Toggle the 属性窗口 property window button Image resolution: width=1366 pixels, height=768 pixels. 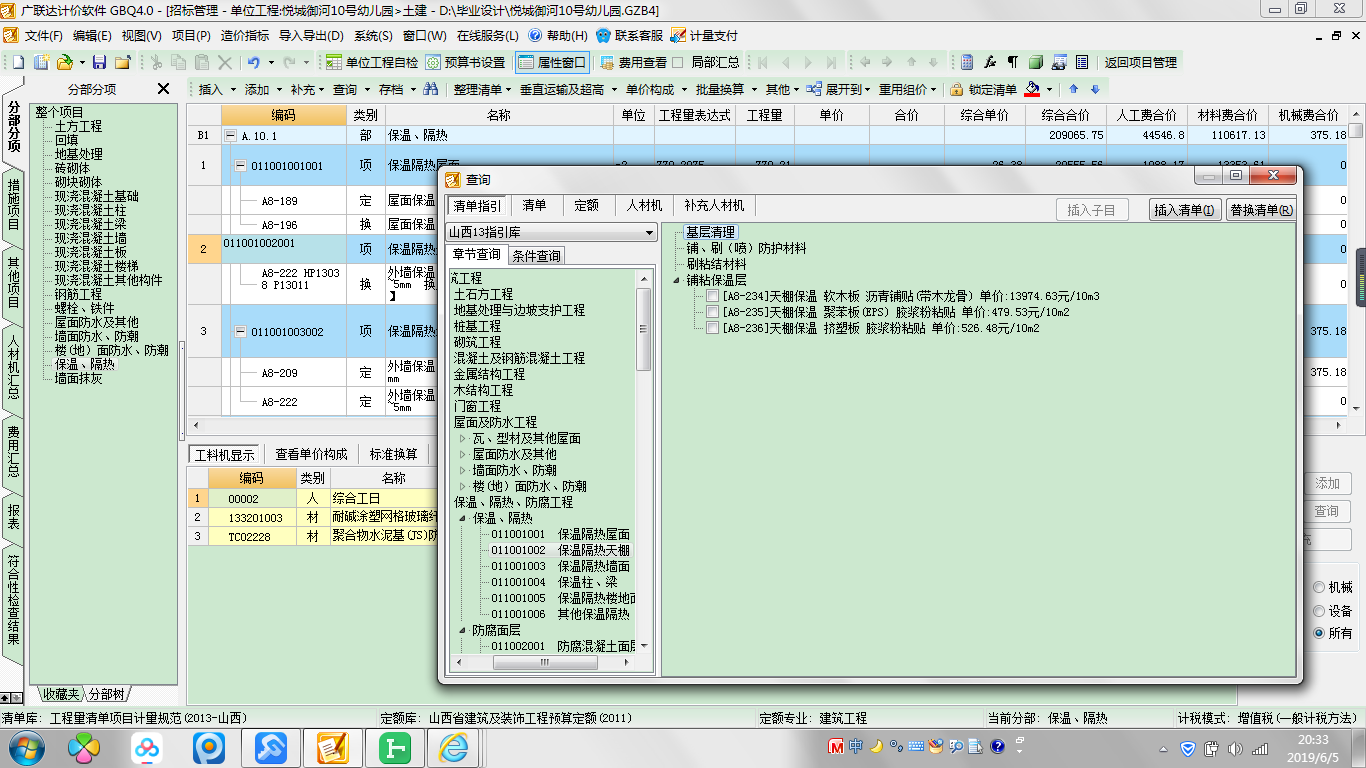point(553,62)
